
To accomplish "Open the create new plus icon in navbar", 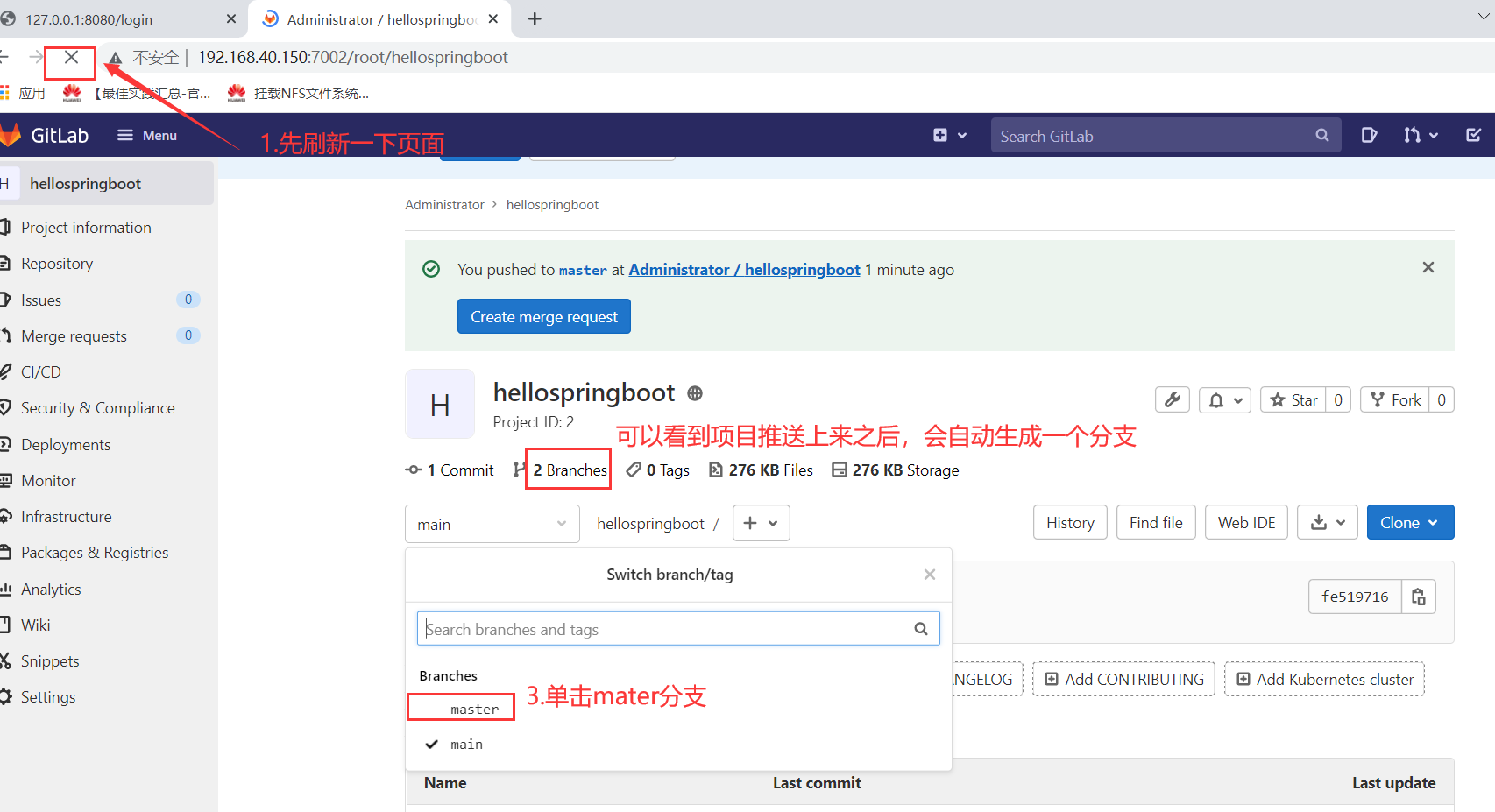I will pyautogui.click(x=950, y=135).
